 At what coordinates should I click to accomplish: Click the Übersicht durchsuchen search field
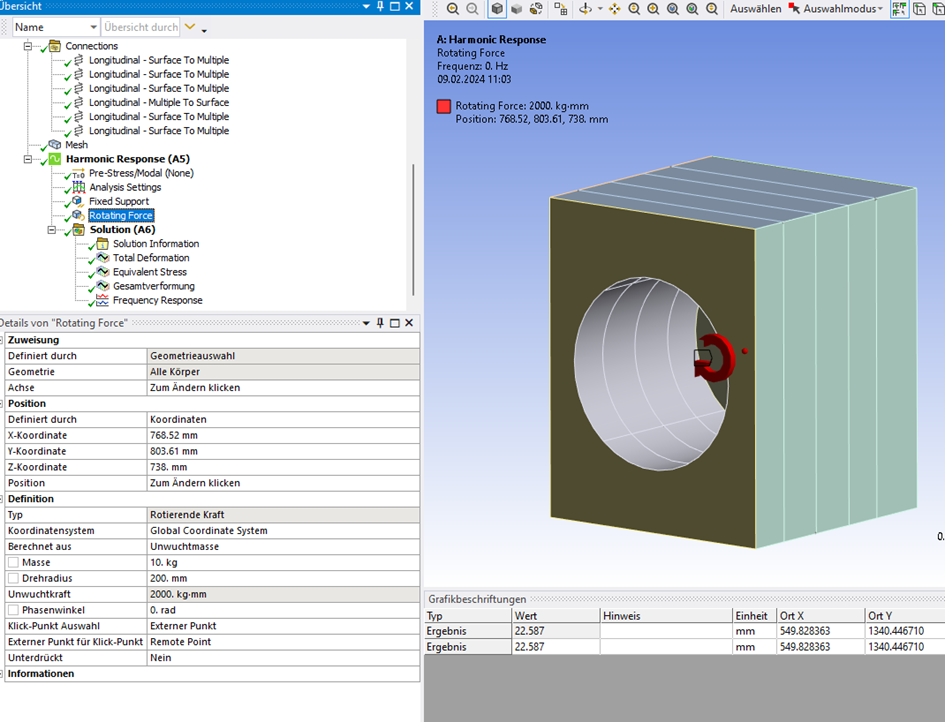click(x=140, y=27)
